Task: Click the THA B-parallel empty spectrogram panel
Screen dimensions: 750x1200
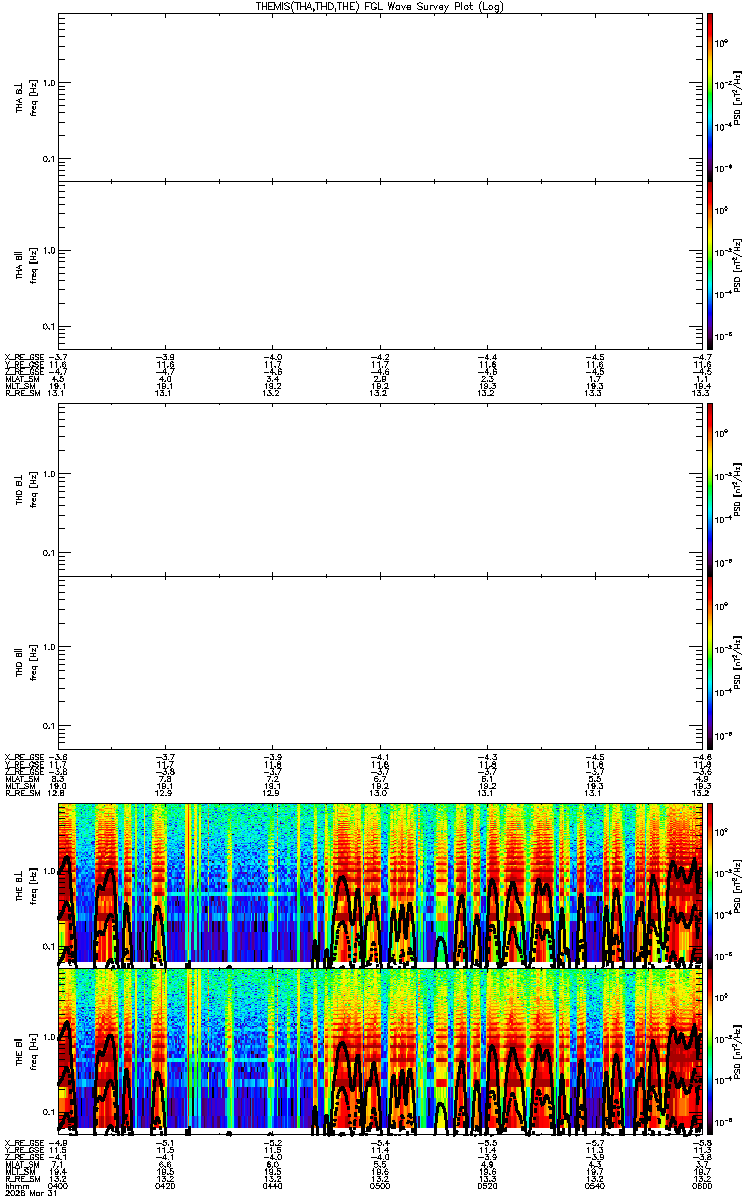Action: 378,265
